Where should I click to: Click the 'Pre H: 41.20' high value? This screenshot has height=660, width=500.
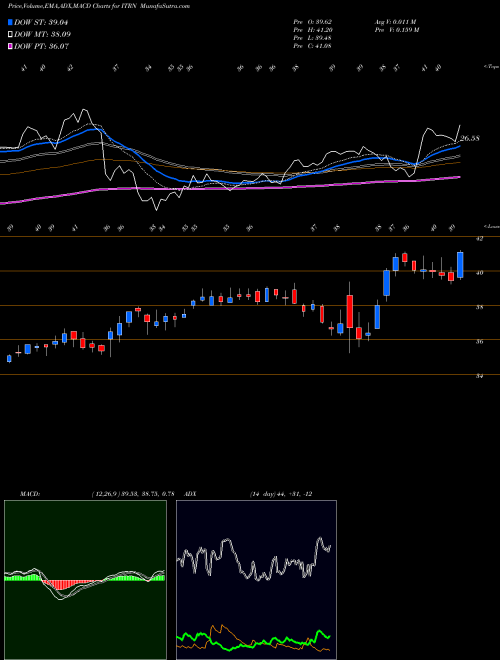[x=313, y=30]
